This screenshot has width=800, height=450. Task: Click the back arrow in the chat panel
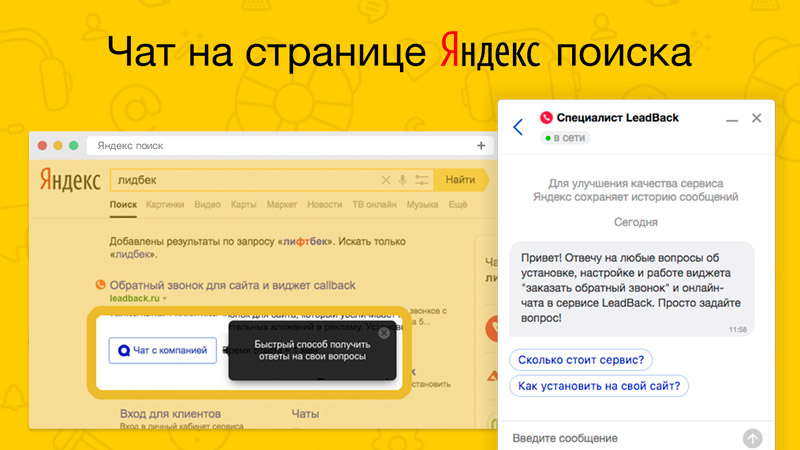tap(518, 127)
